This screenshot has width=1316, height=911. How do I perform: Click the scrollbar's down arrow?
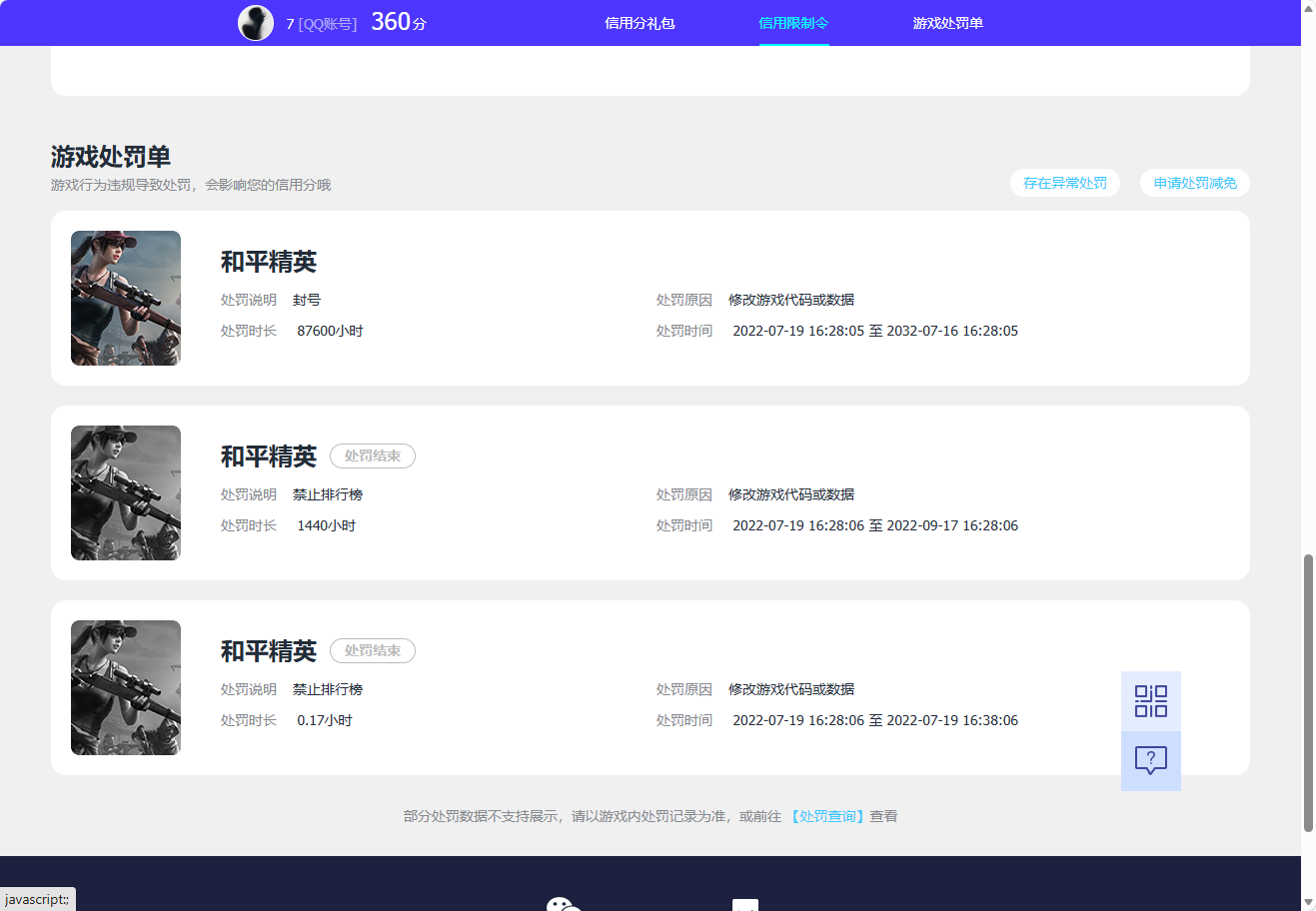click(x=1308, y=903)
